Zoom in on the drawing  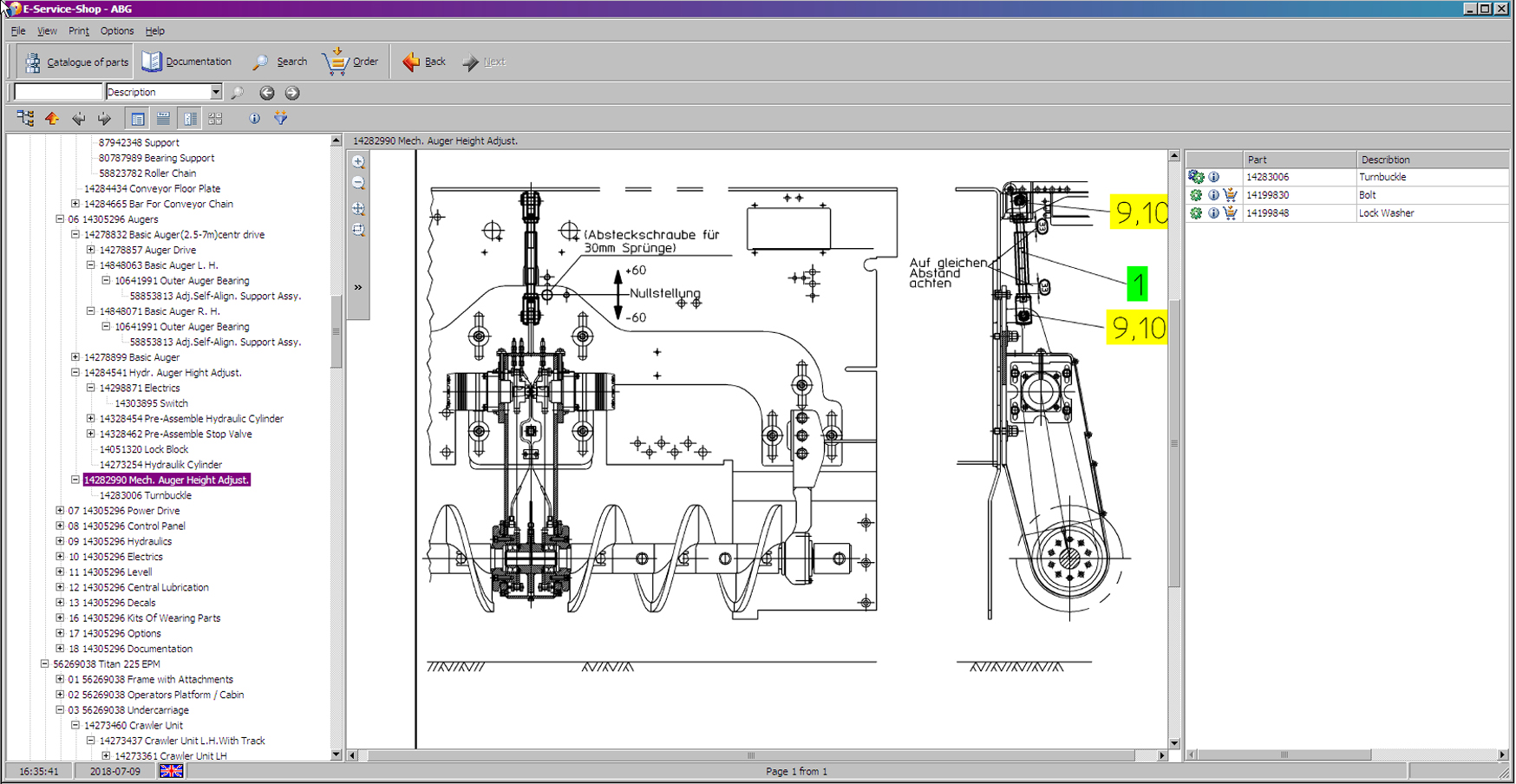click(x=358, y=162)
